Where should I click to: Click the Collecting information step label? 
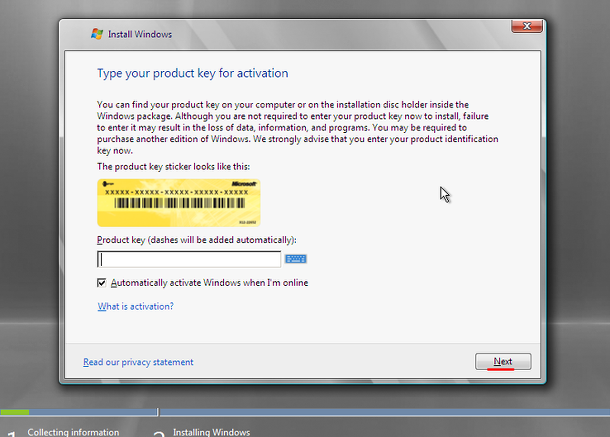click(73, 432)
